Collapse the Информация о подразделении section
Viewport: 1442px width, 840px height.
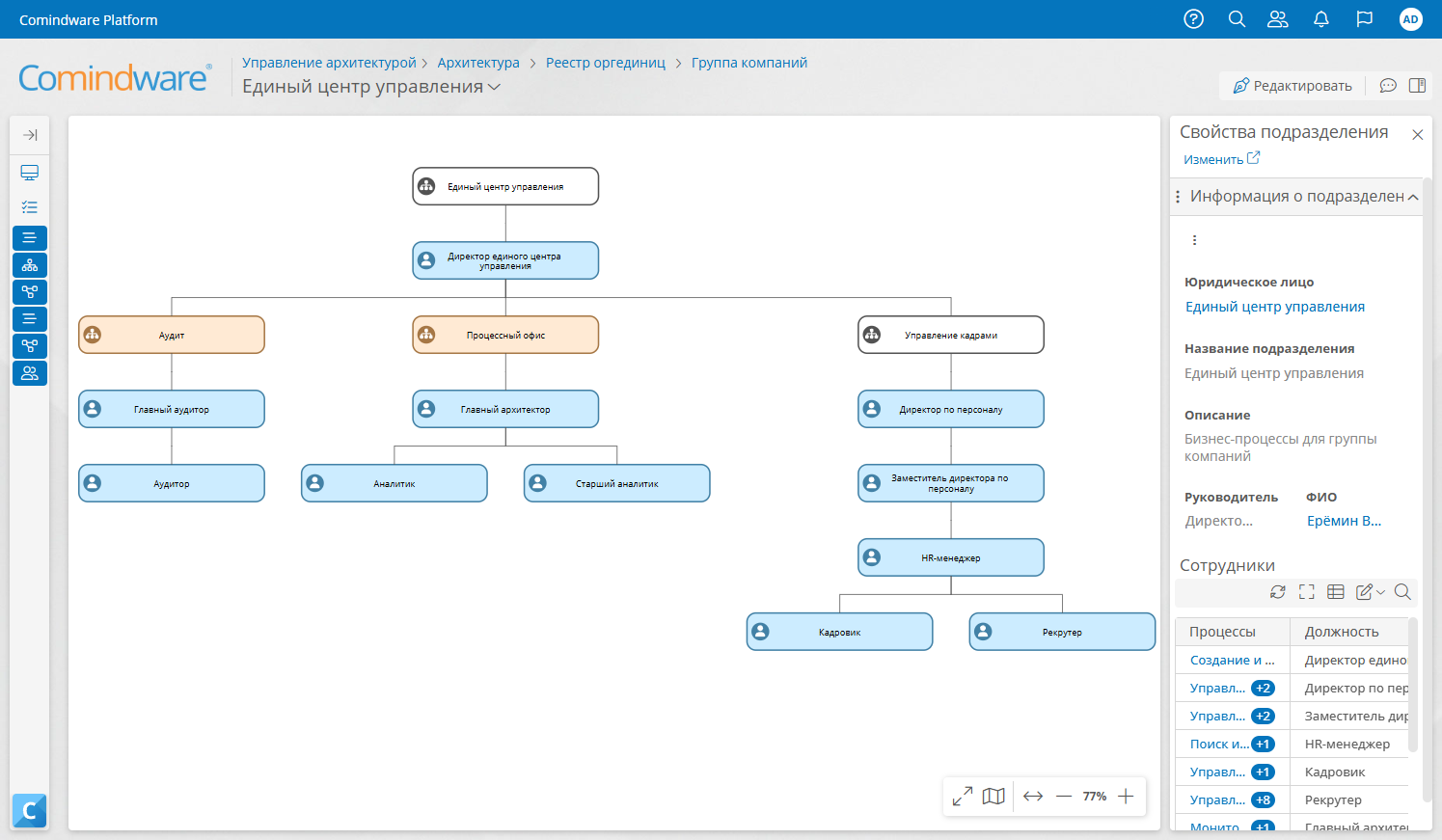tap(1413, 197)
